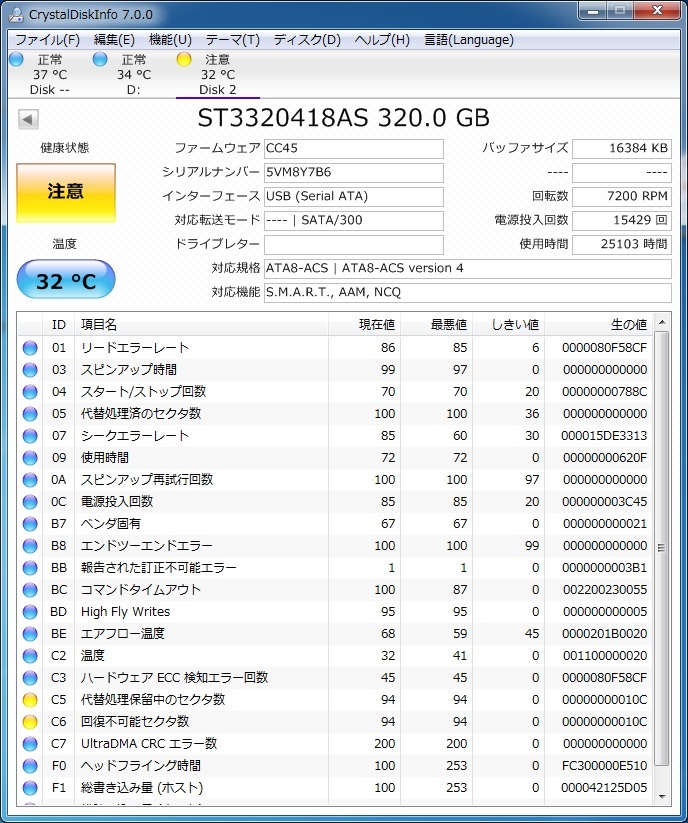Open the ヘルプ(H) menu
The image size is (688, 823).
(x=382, y=40)
